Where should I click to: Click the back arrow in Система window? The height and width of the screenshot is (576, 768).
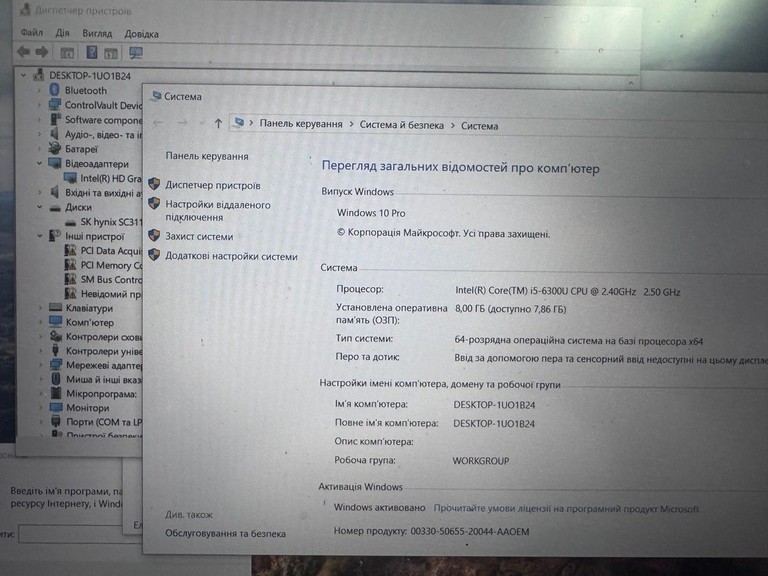pyautogui.click(x=158, y=123)
